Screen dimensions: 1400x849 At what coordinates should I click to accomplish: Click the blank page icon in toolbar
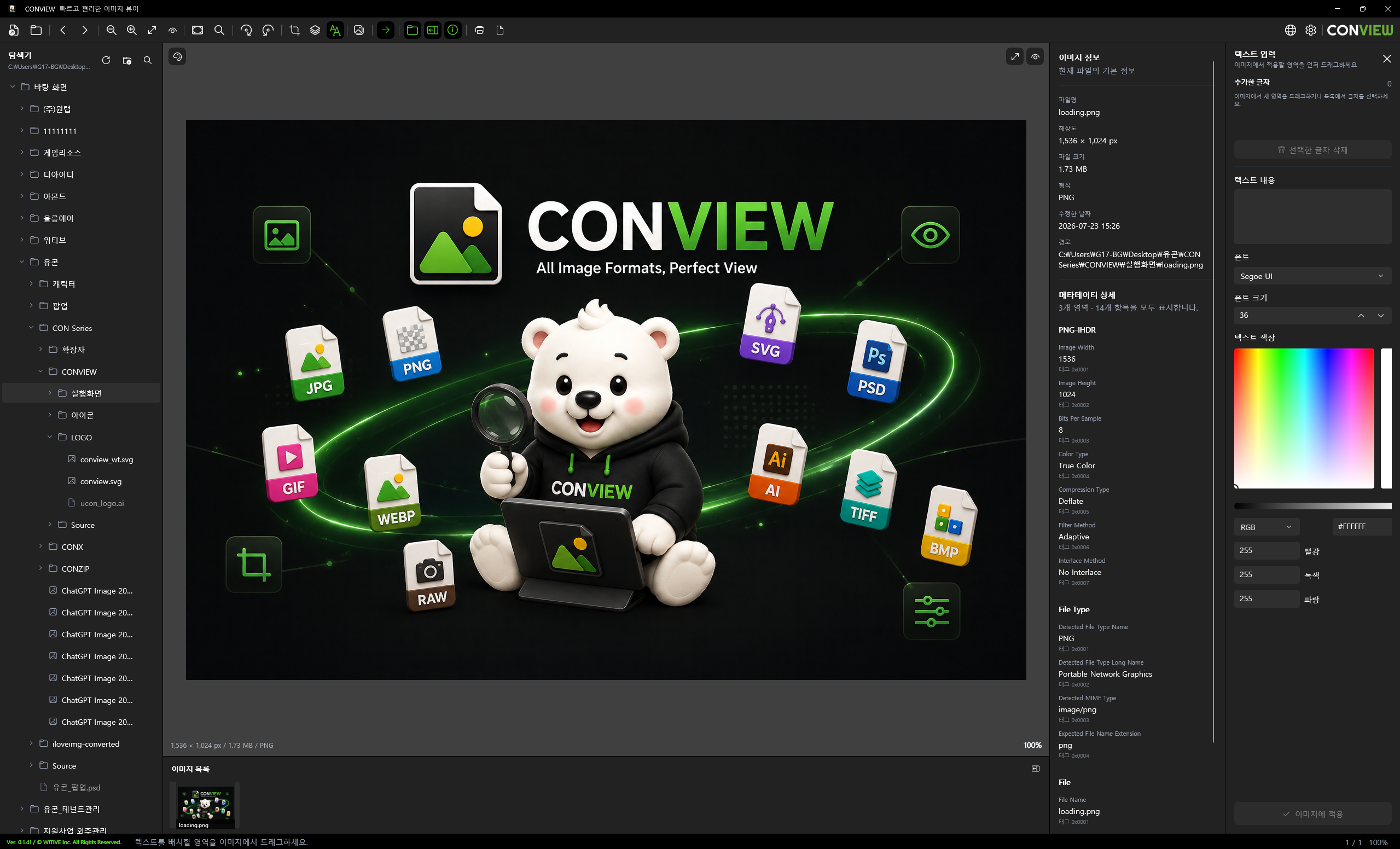[x=500, y=30]
